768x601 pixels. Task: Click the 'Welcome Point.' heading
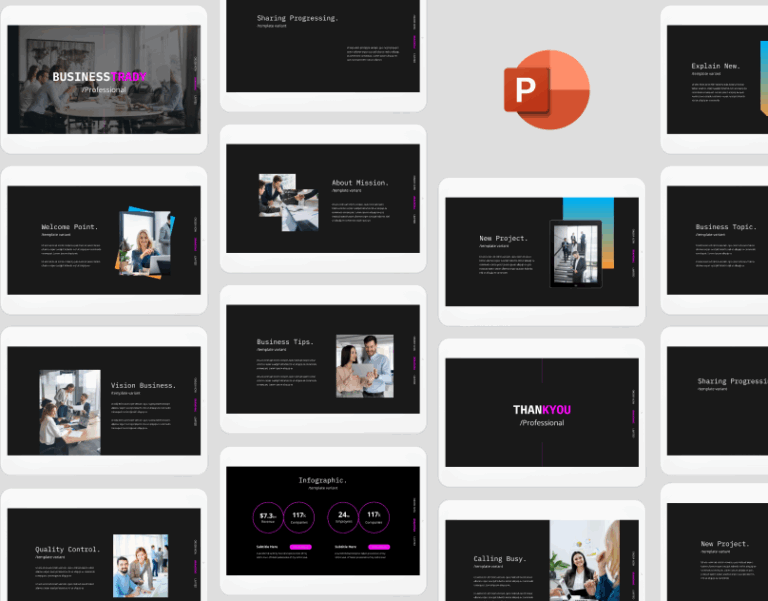(70, 227)
